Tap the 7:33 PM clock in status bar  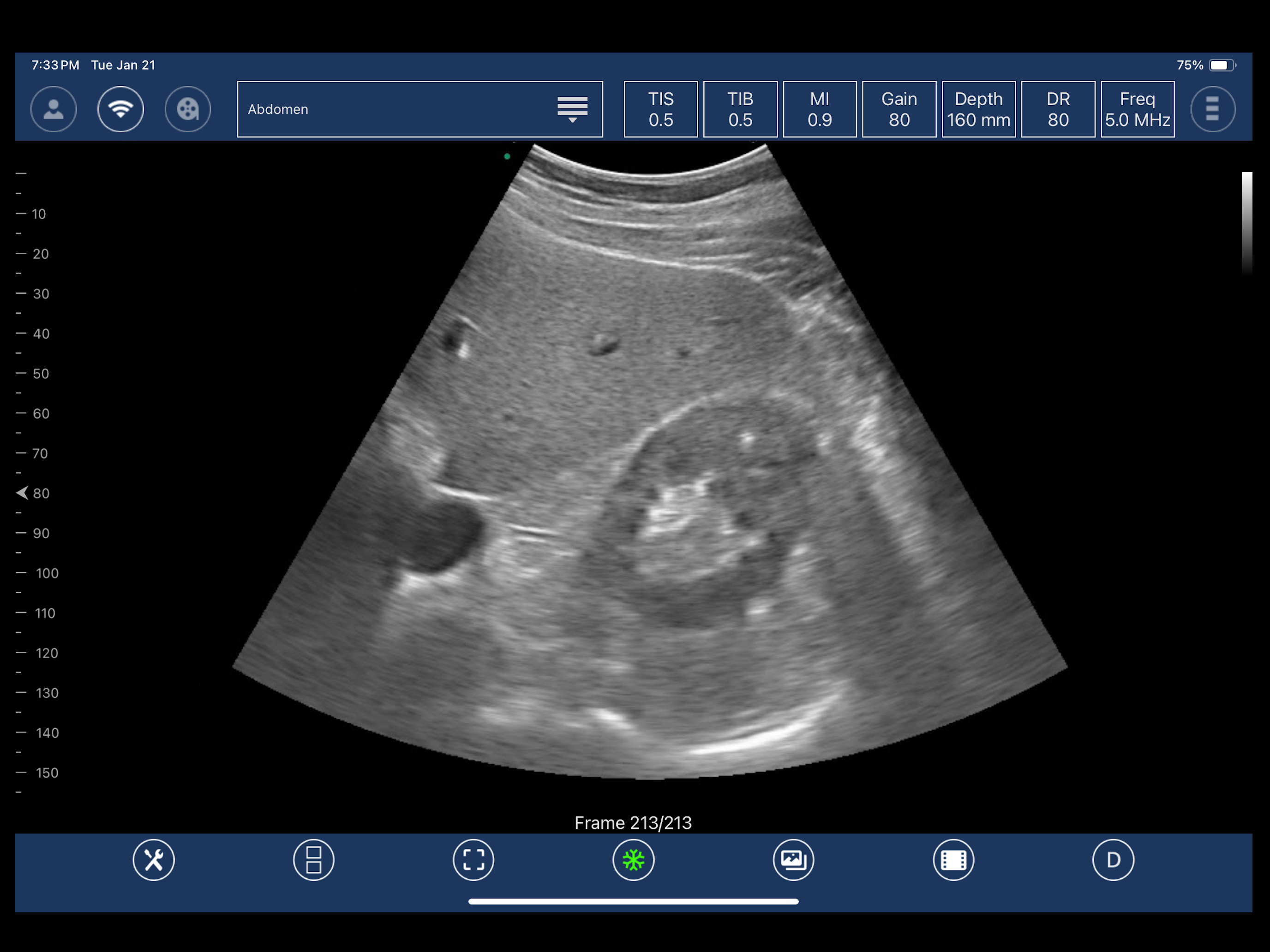tap(55, 65)
